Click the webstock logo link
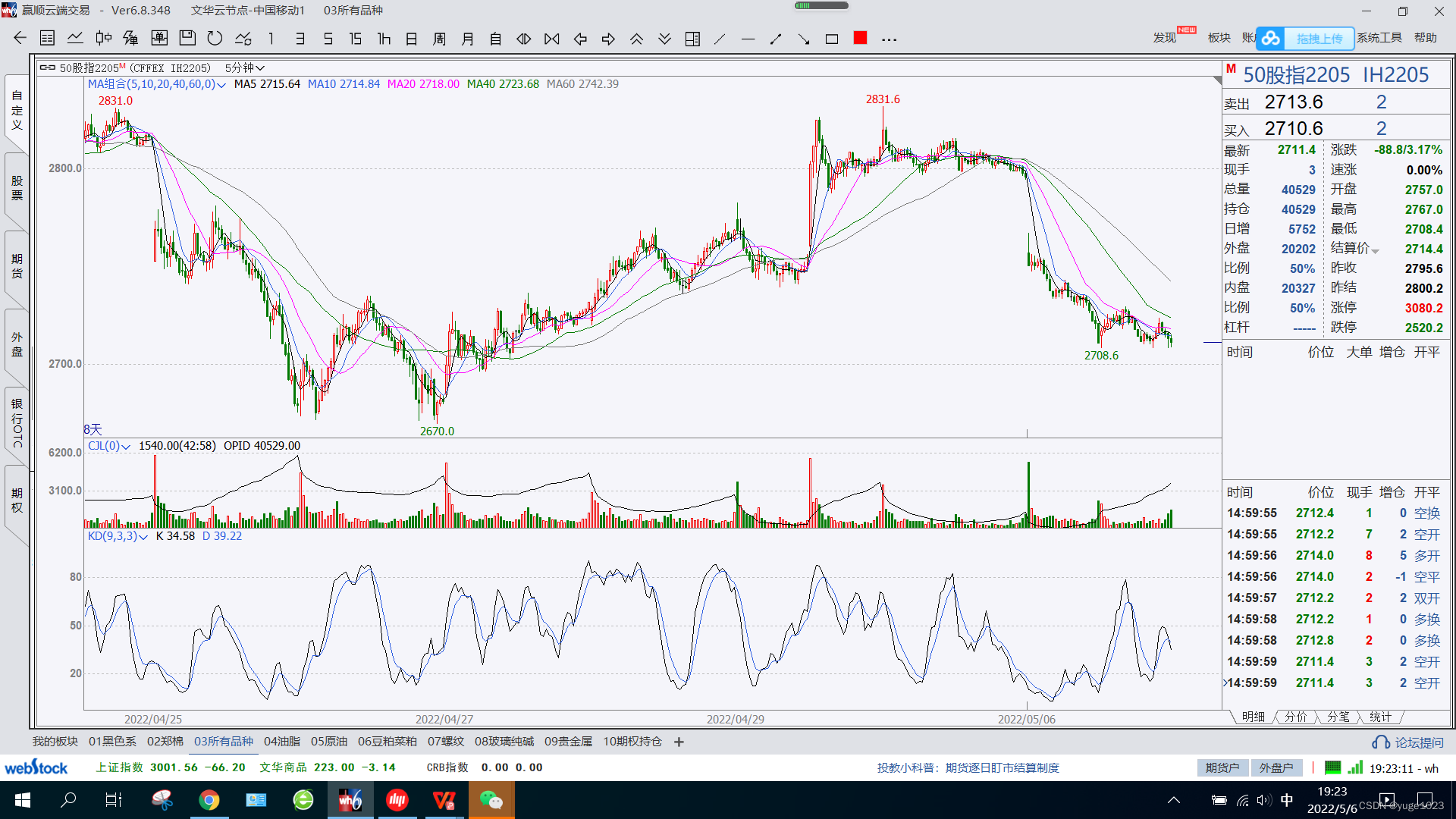1456x819 pixels. [36, 767]
